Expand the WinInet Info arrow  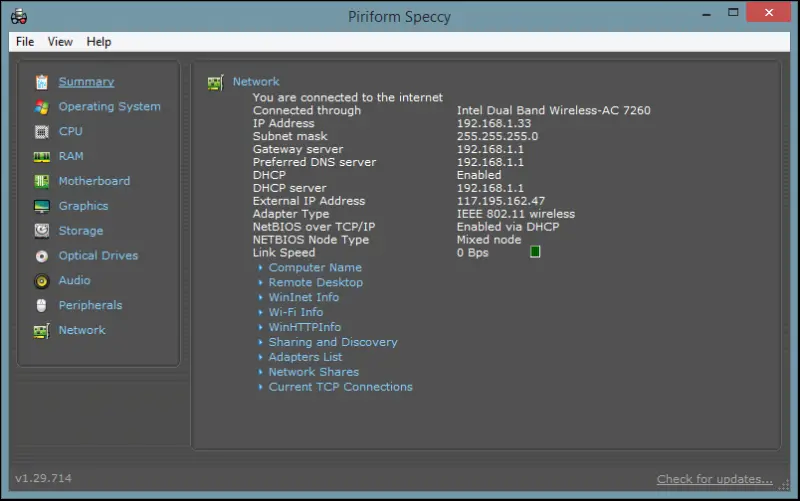[260, 297]
